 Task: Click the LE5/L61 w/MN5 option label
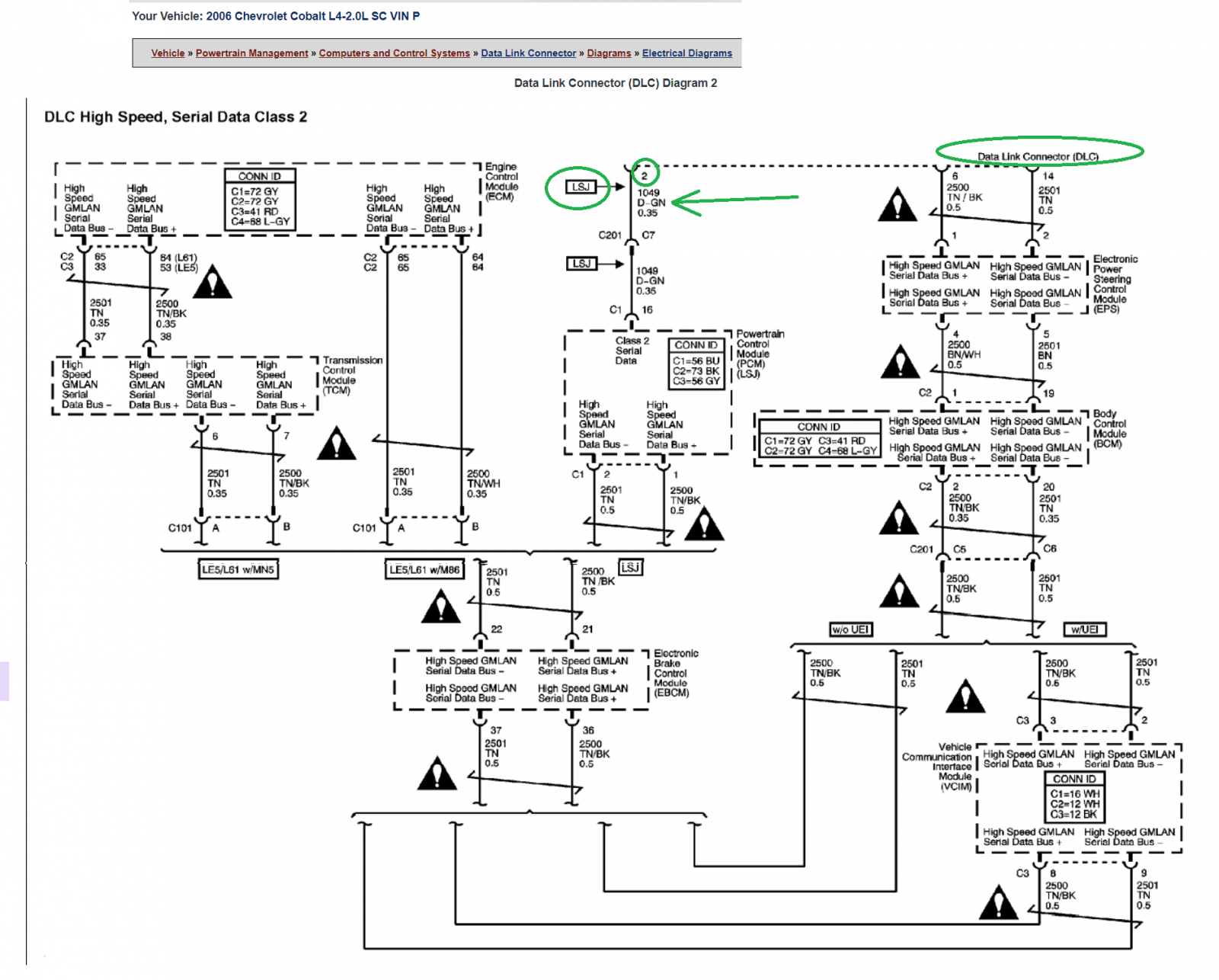point(238,570)
